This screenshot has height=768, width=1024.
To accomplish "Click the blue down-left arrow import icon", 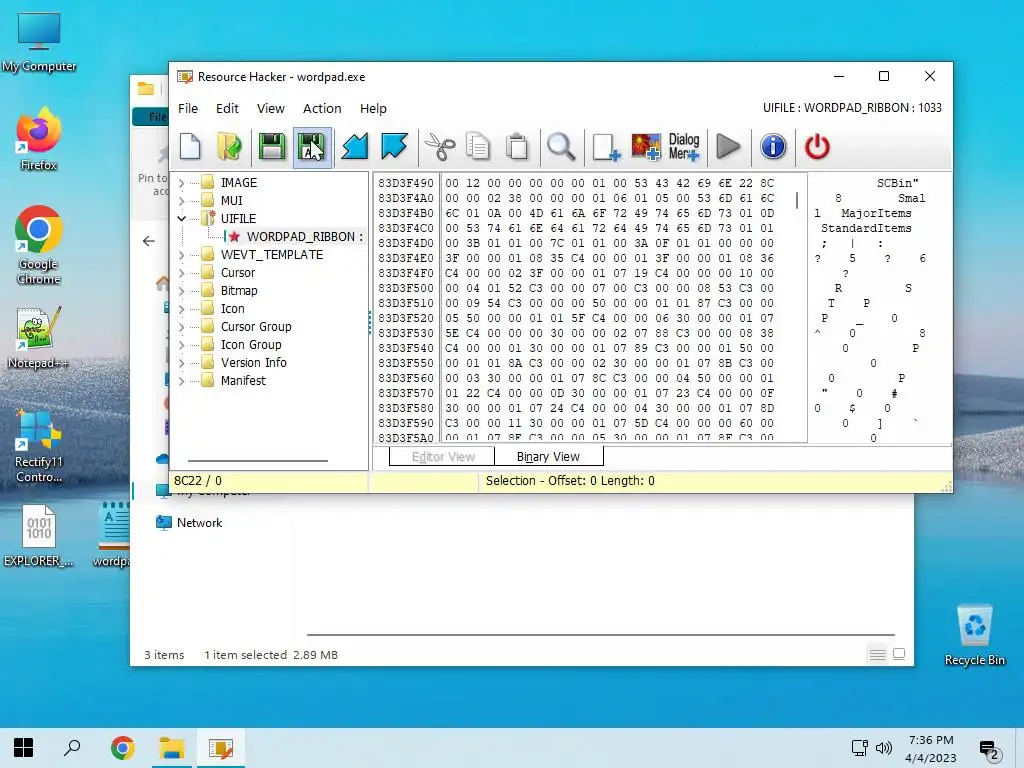I will (355, 146).
